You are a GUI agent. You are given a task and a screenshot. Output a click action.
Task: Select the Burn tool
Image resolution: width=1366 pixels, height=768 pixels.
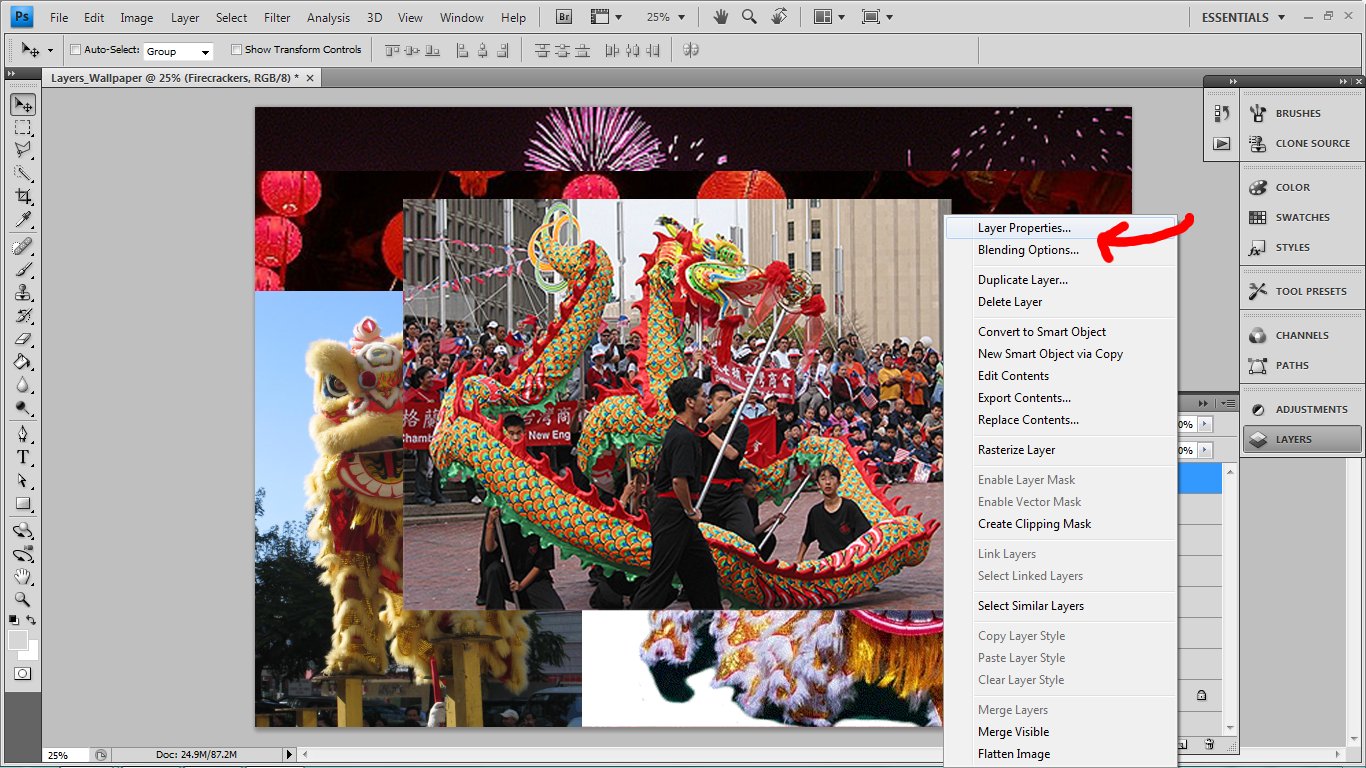coord(23,407)
